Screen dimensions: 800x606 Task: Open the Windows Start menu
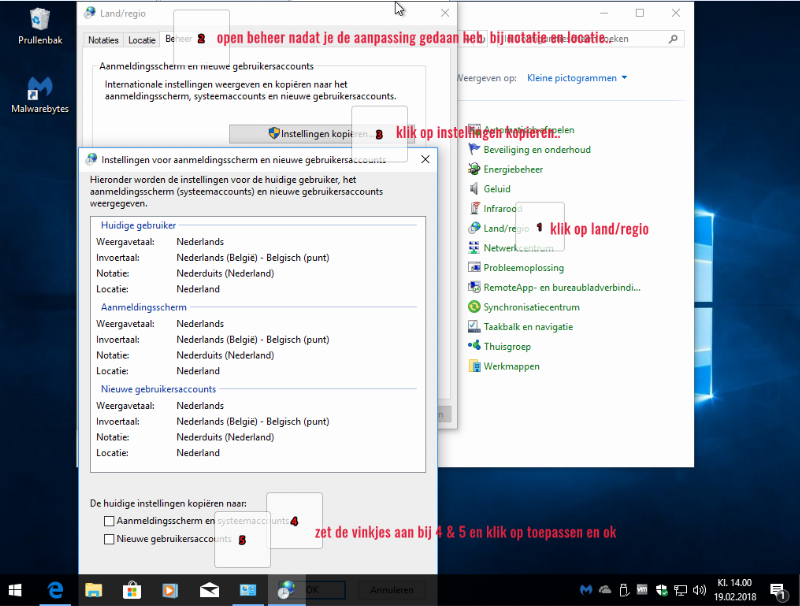[x=17, y=589]
